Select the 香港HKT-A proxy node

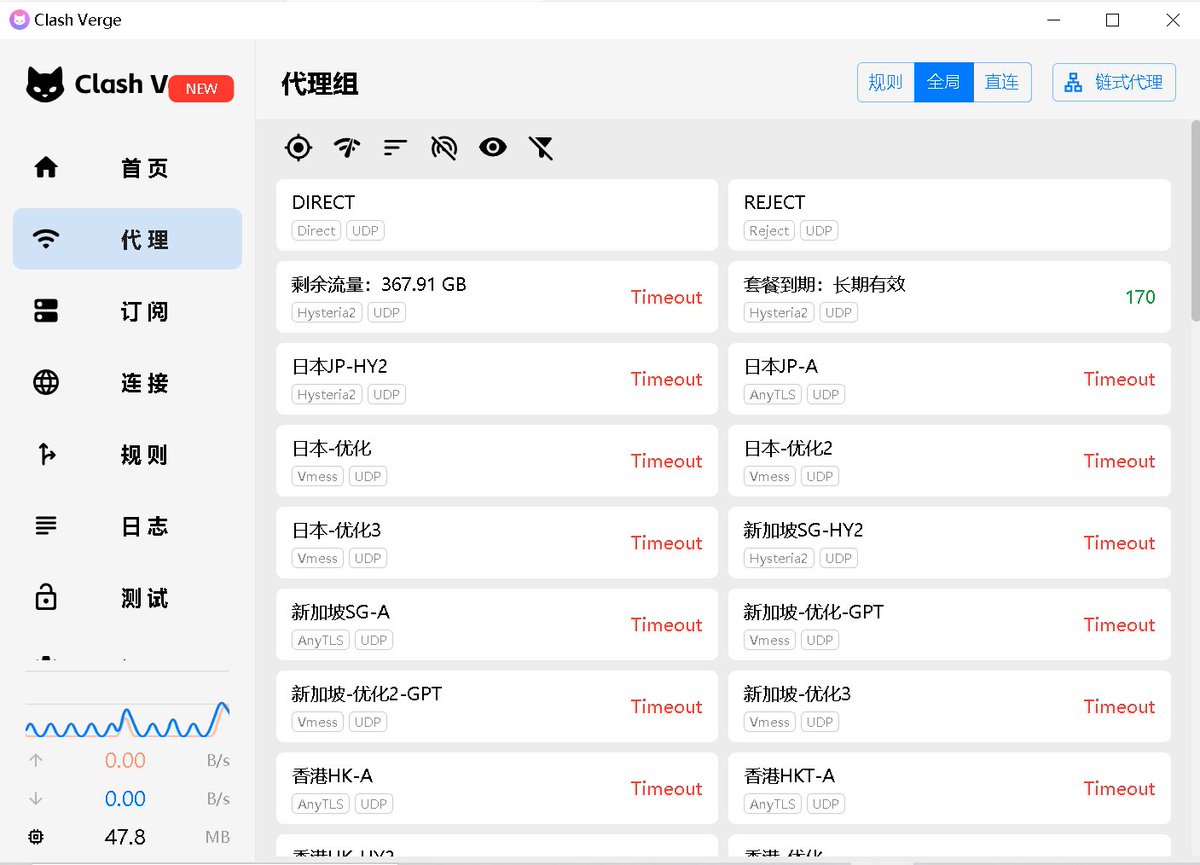pos(949,789)
